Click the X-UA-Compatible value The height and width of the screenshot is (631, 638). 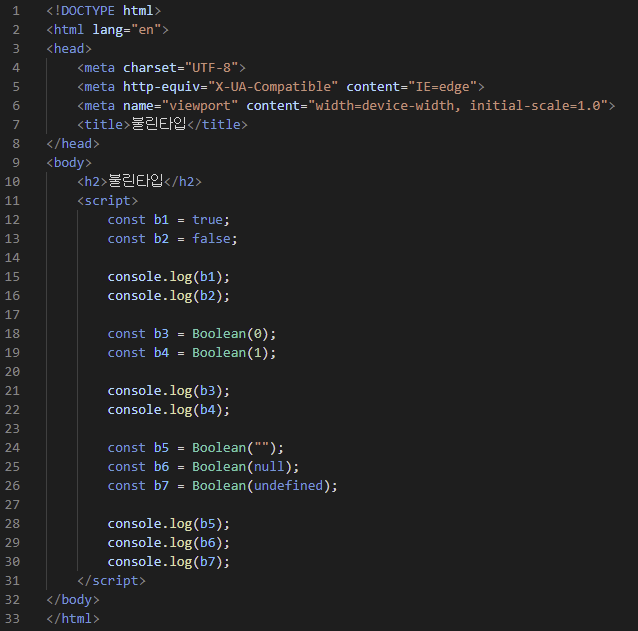[x=273, y=87]
